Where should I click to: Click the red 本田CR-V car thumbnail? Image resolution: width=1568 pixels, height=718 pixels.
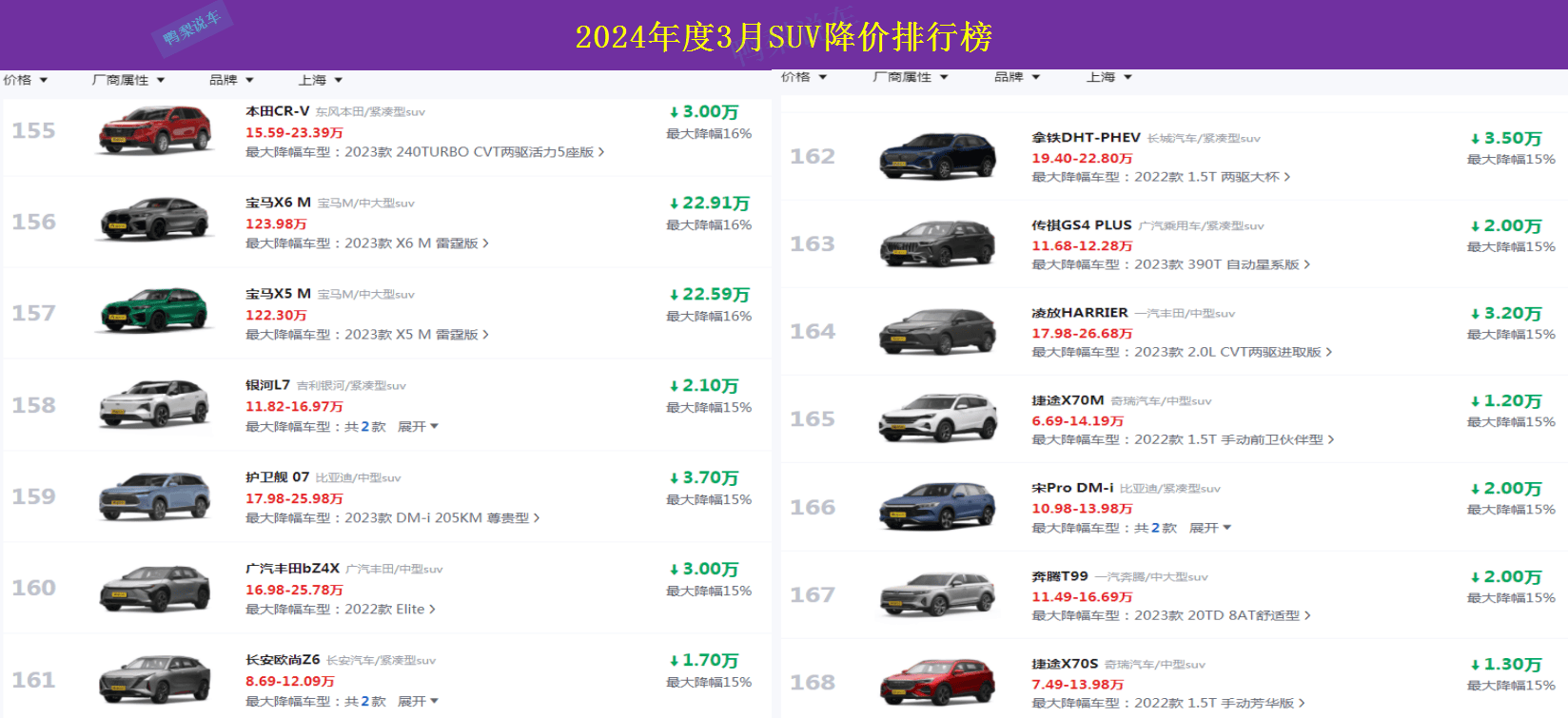[154, 130]
